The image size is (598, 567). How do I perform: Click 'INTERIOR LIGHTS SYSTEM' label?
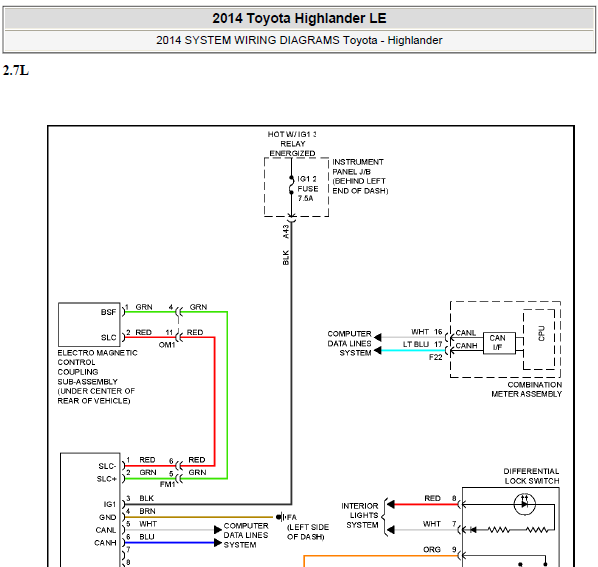[x=360, y=515]
